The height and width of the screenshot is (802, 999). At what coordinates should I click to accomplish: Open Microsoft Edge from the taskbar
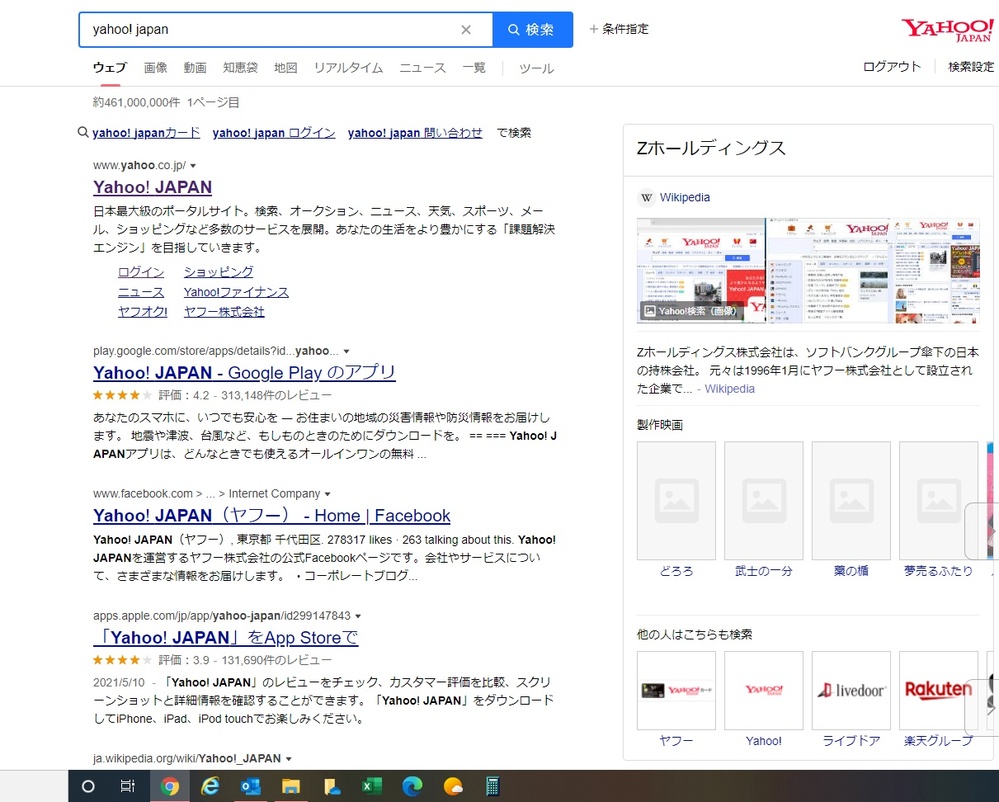point(412,786)
